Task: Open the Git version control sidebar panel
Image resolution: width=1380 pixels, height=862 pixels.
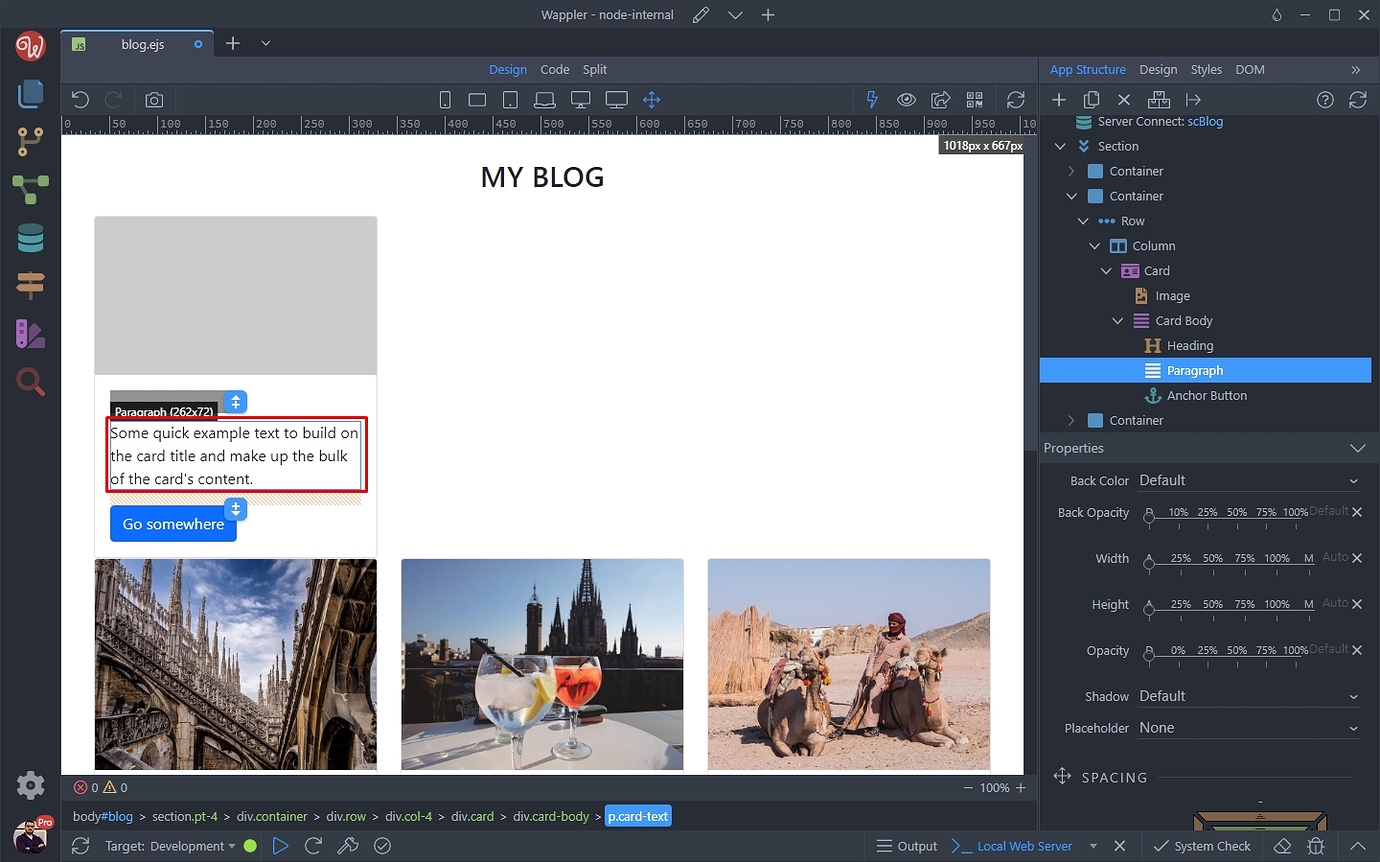Action: (x=30, y=141)
